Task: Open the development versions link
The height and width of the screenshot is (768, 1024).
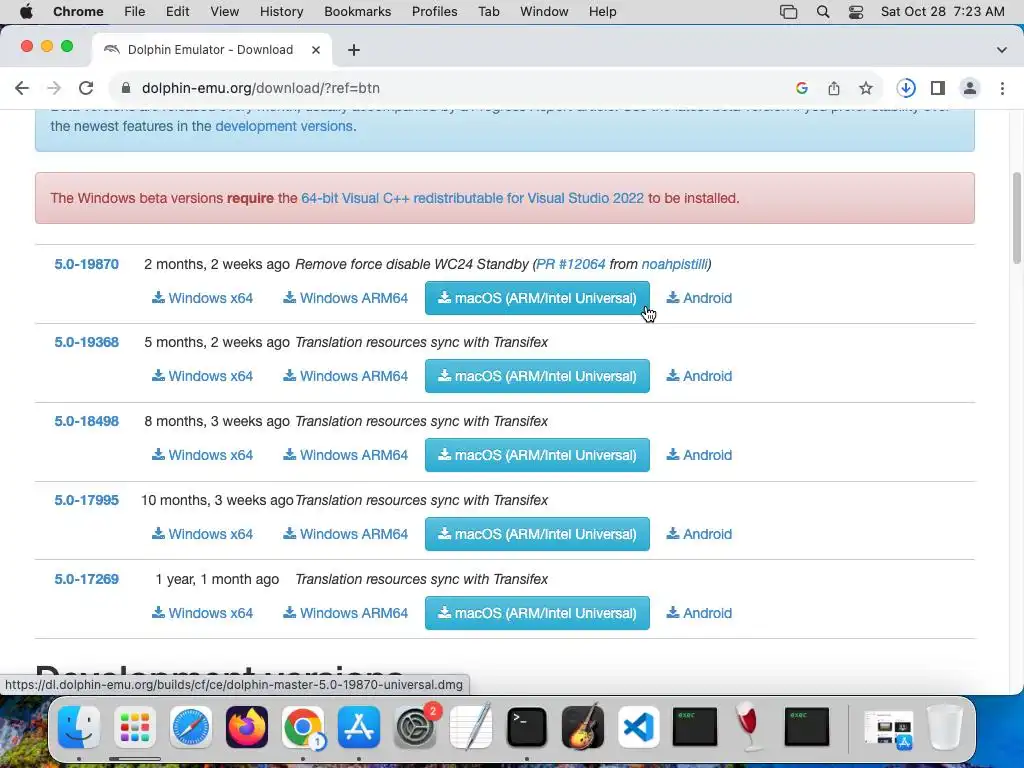Action: pyautogui.click(x=283, y=126)
